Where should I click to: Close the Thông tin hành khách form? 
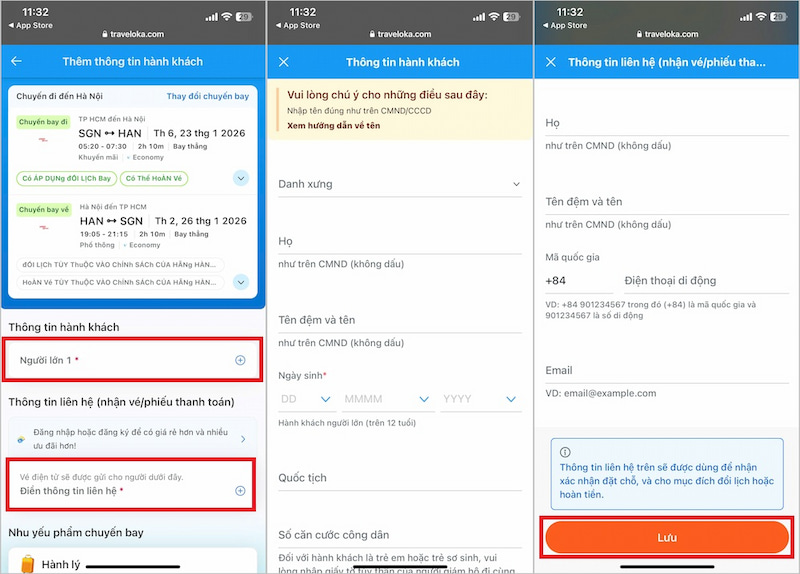(x=284, y=62)
